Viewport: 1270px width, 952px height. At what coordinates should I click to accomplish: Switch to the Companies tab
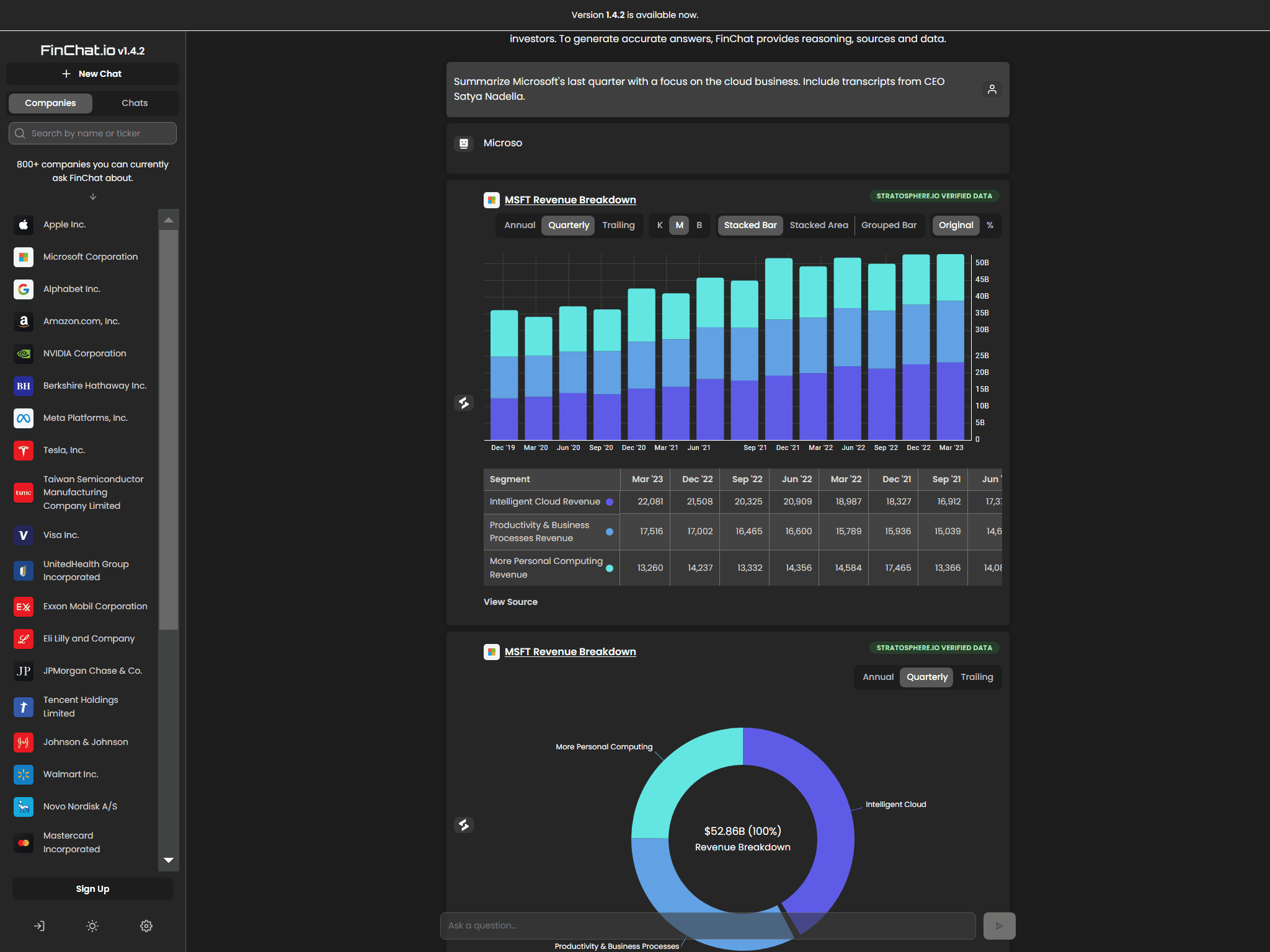(x=50, y=104)
